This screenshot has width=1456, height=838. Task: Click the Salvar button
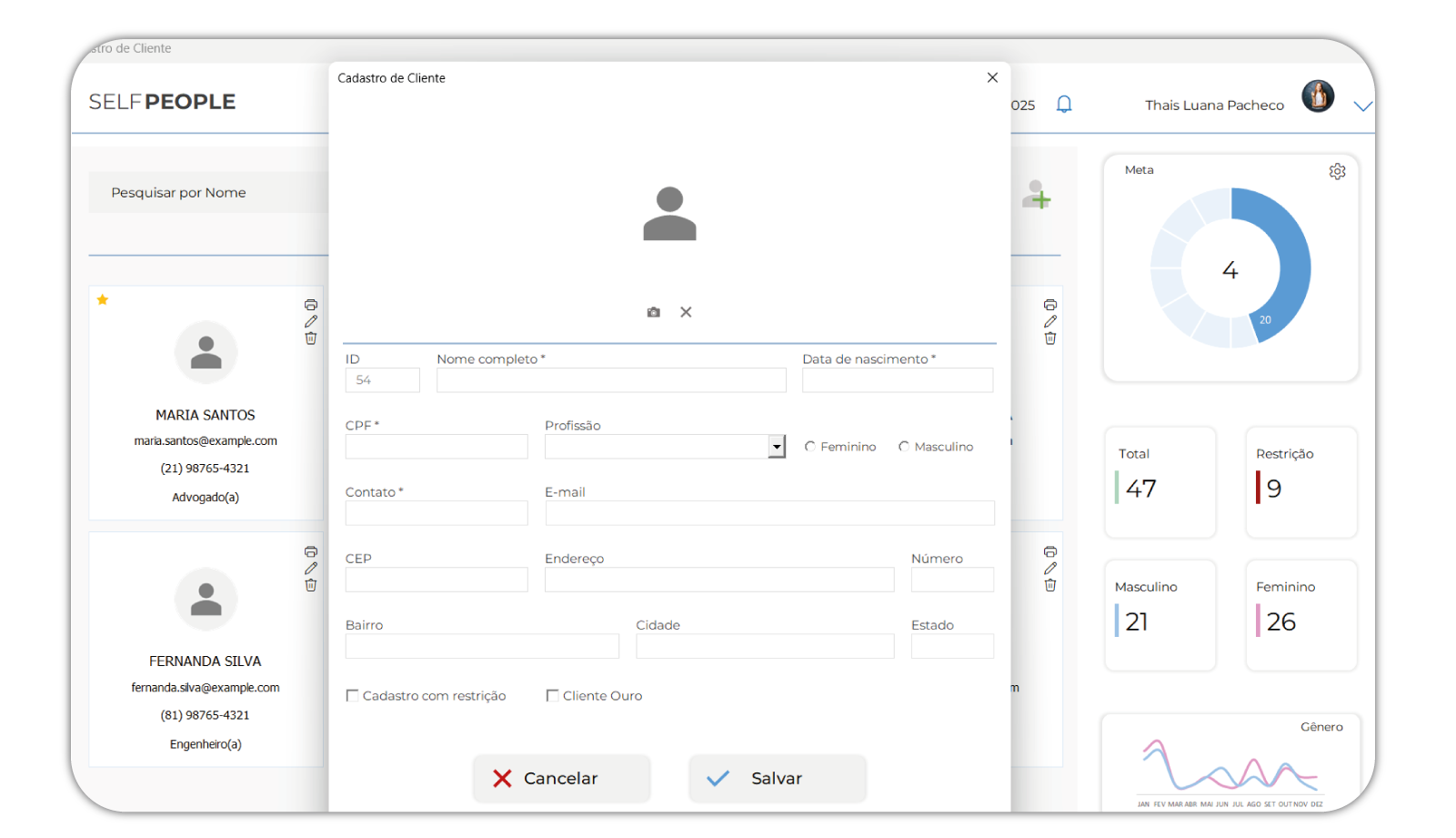click(x=777, y=778)
